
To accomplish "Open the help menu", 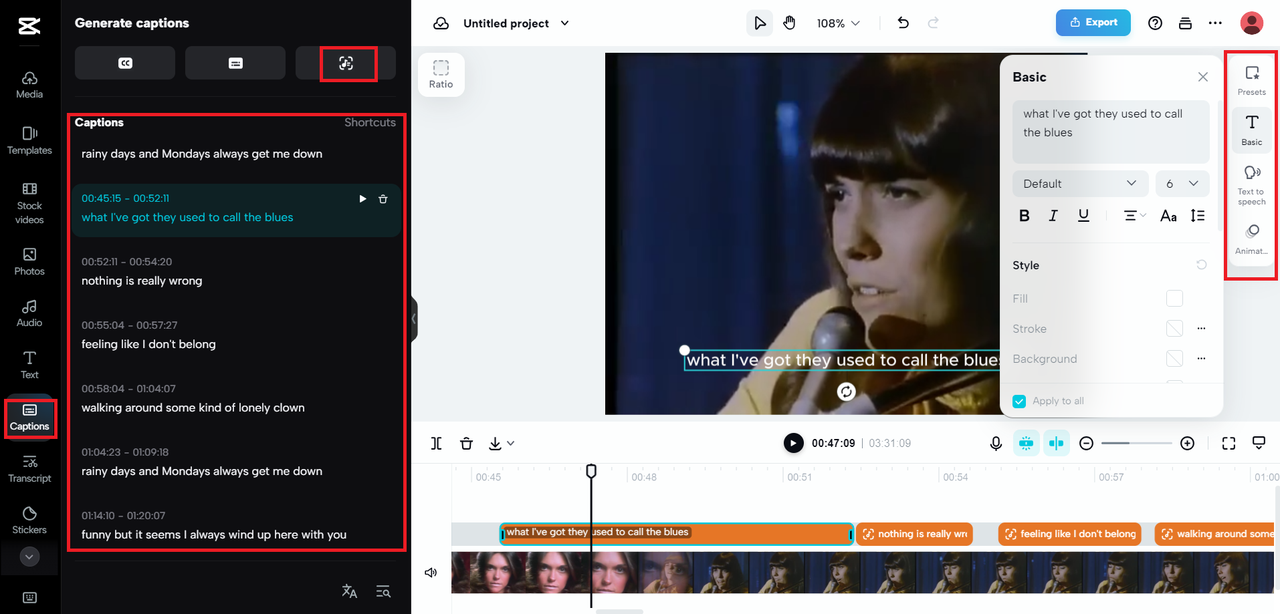I will pos(1155,23).
